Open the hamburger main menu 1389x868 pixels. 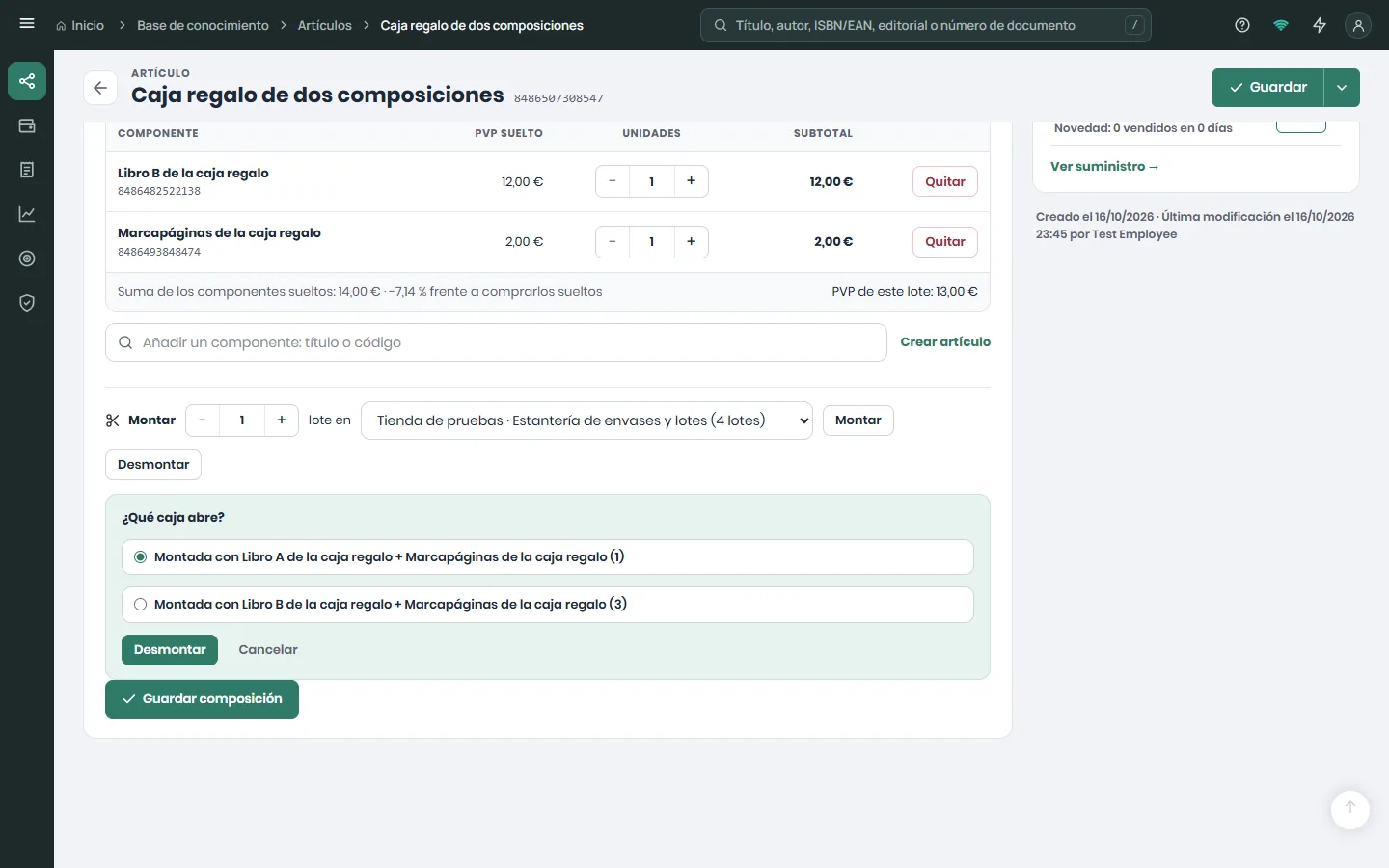point(27,24)
